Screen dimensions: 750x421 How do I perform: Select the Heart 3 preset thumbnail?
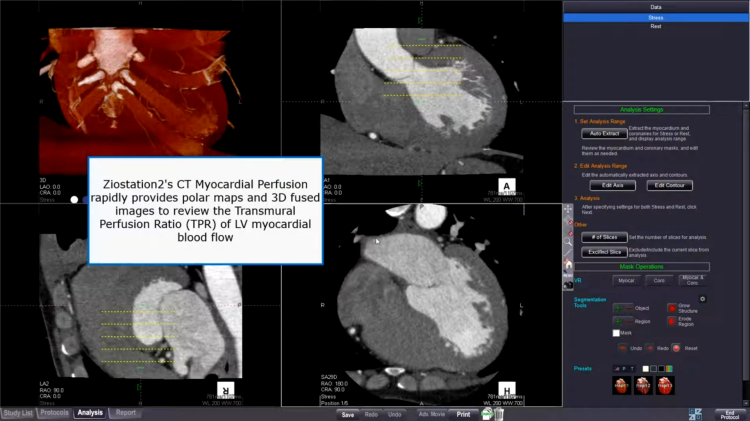[665, 386]
